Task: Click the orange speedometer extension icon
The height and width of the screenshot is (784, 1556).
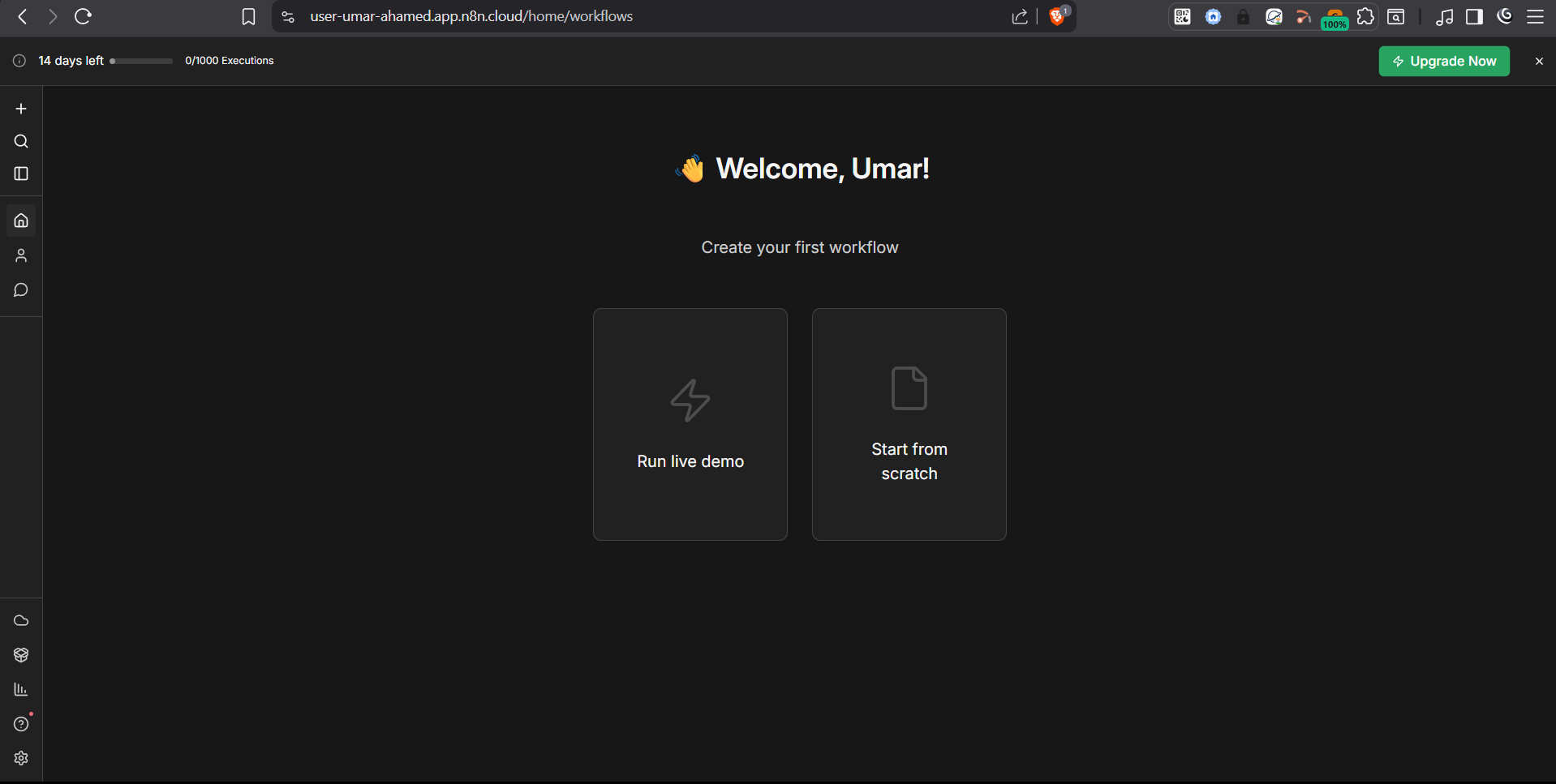Action: point(1304,16)
